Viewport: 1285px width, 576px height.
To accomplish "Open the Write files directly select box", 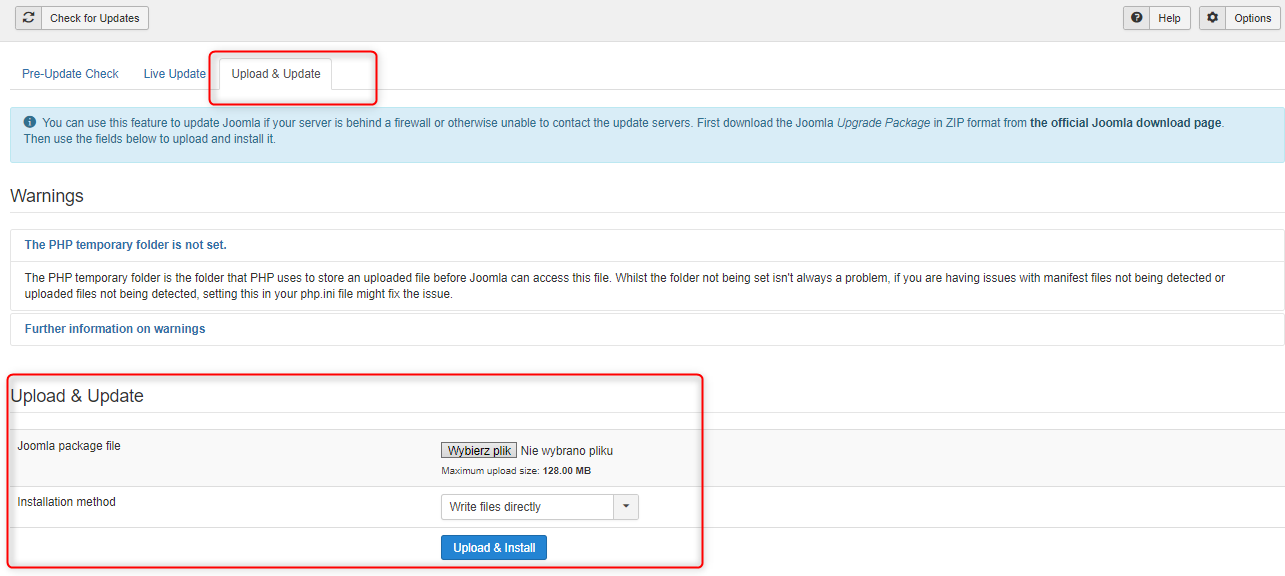I will click(x=527, y=507).
